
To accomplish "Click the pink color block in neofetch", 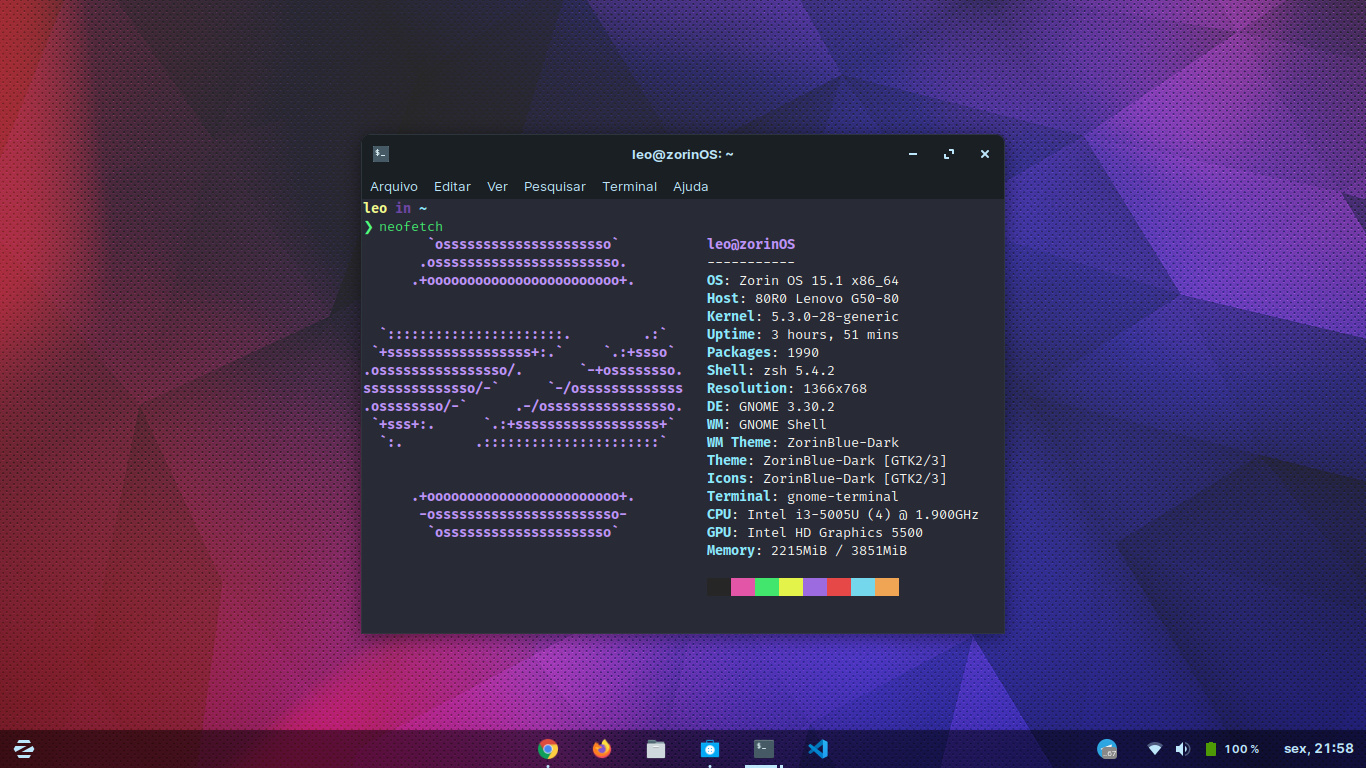I will pyautogui.click(x=743, y=587).
